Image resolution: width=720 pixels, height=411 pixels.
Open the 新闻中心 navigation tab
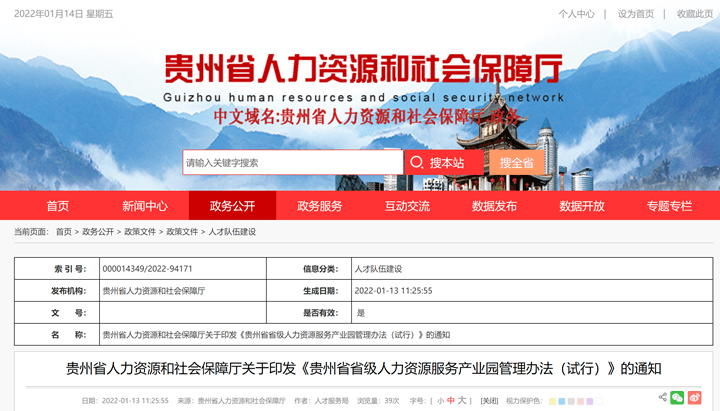(145, 206)
